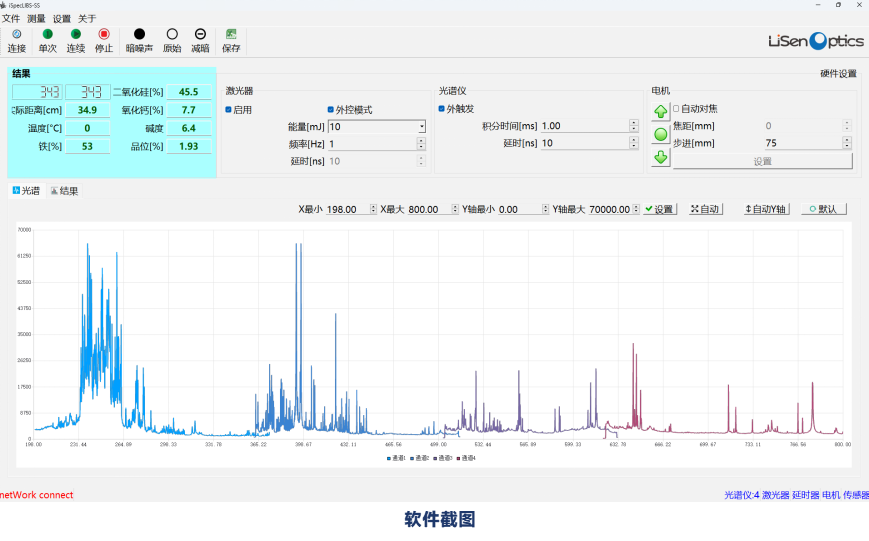
Task: Toggle the laser 启用 checkbox
Action: (229, 109)
